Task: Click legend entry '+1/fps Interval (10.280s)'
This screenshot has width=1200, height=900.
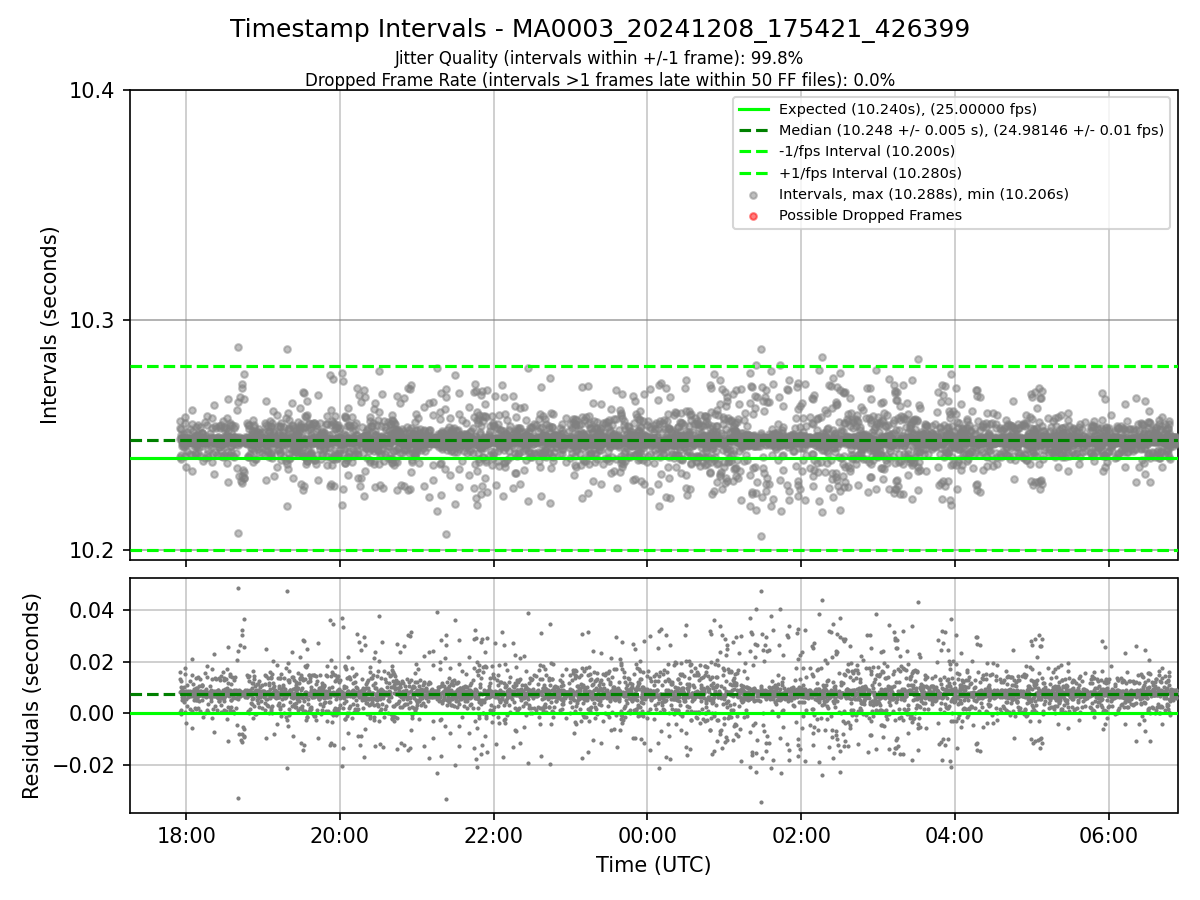Action: point(870,172)
